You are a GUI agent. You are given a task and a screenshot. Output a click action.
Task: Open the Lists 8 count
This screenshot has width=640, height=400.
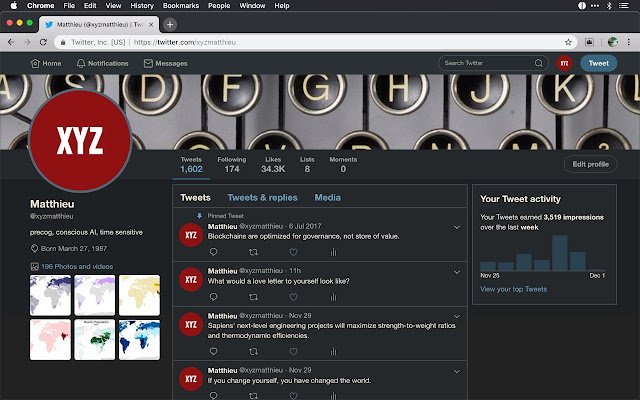pyautogui.click(x=307, y=165)
